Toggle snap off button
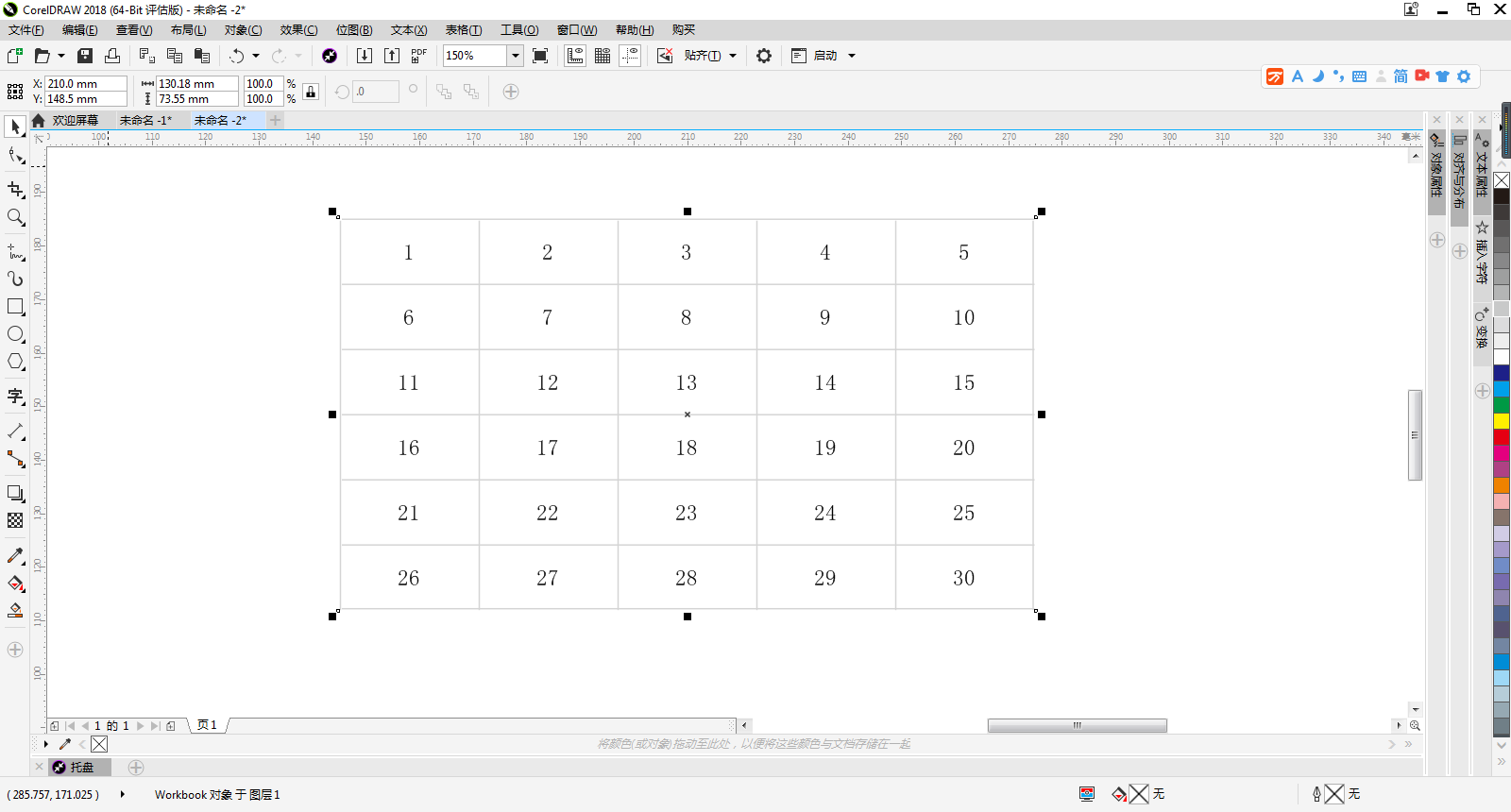This screenshot has height=812, width=1511. (x=665, y=56)
